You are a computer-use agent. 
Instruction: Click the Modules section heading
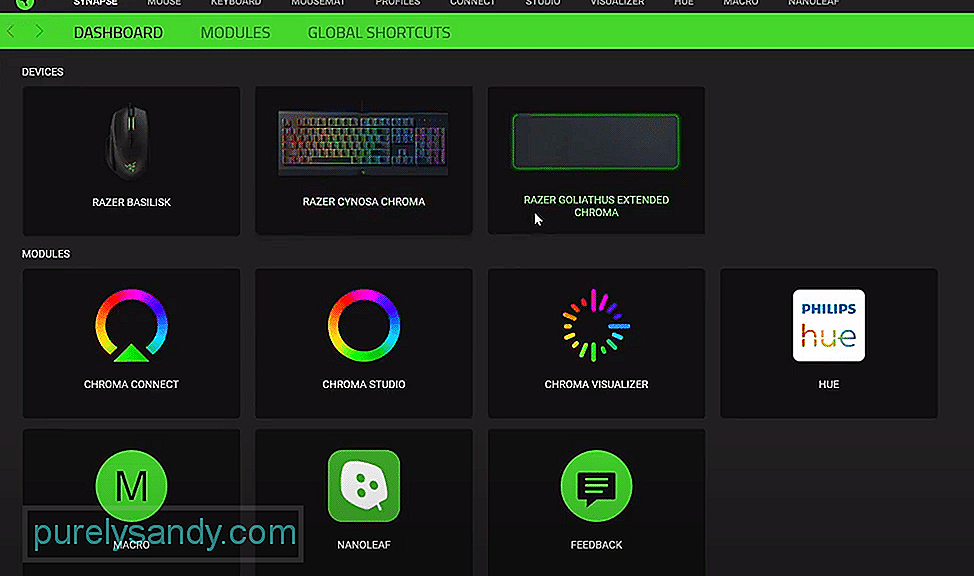(x=46, y=254)
